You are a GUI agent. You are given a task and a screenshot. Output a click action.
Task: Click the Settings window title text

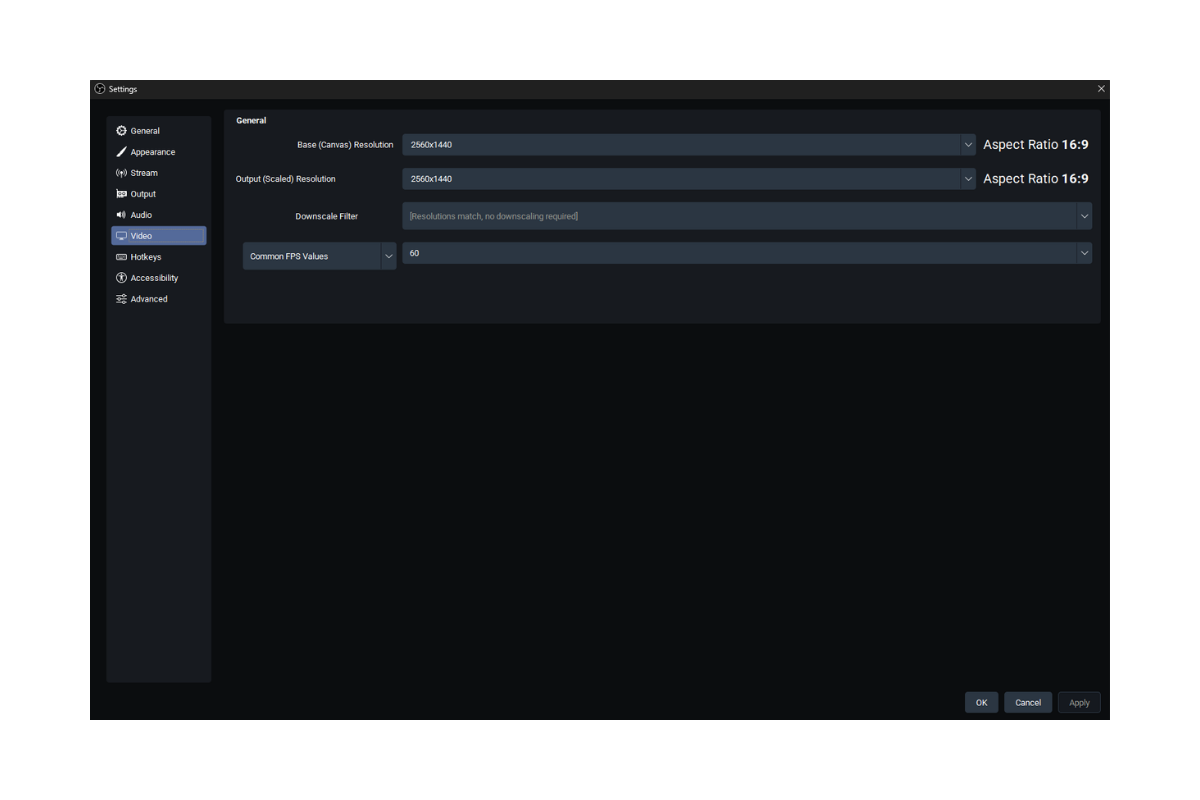(x=123, y=89)
